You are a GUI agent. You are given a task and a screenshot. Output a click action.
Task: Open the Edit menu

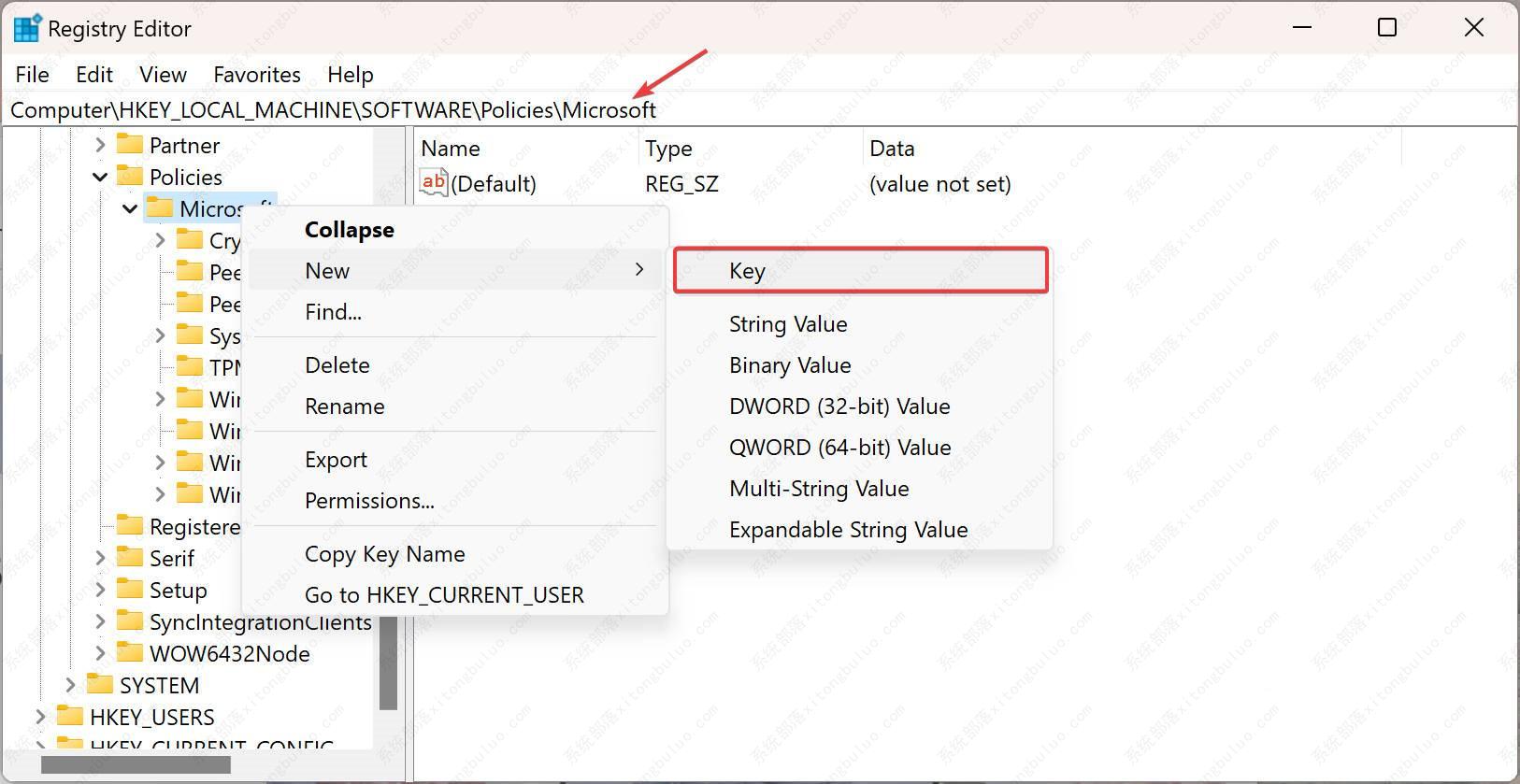click(x=94, y=74)
